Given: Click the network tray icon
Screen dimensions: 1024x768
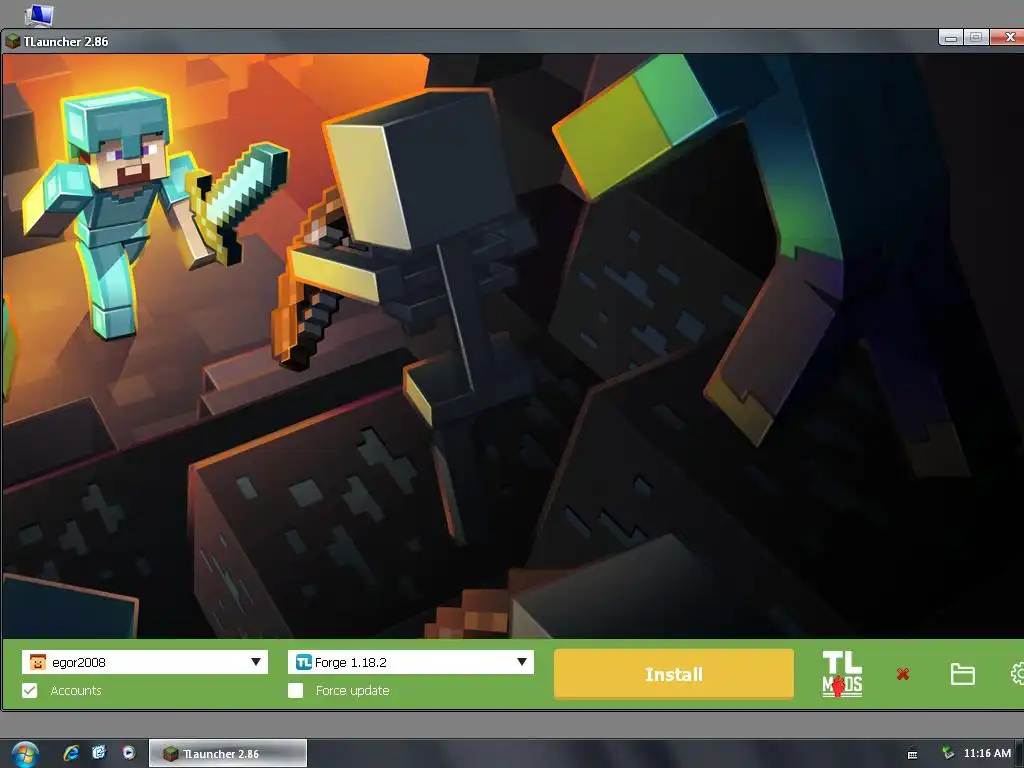Looking at the screenshot, I should 948,753.
